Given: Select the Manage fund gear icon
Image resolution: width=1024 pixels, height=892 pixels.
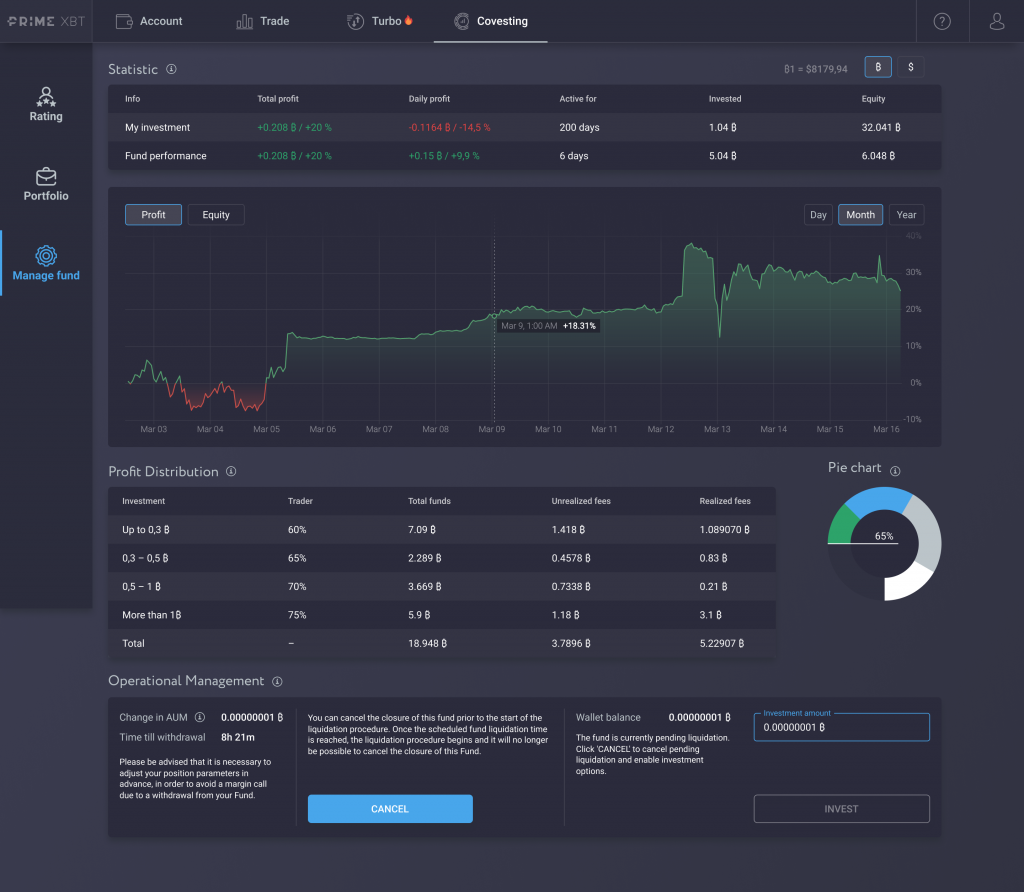Looking at the screenshot, I should pyautogui.click(x=45, y=257).
